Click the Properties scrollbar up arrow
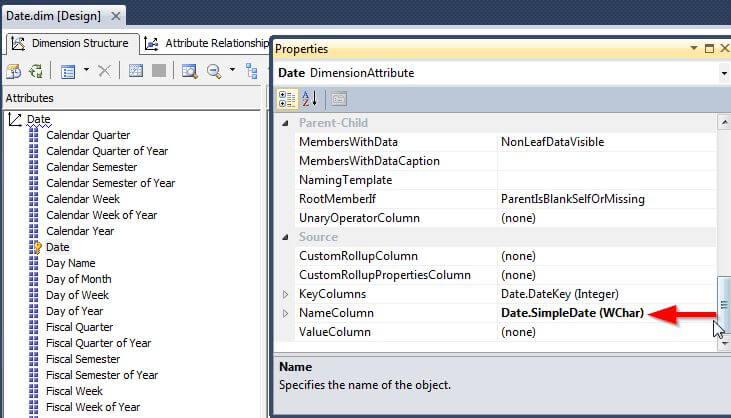The height and width of the screenshot is (418, 731). tap(724, 123)
